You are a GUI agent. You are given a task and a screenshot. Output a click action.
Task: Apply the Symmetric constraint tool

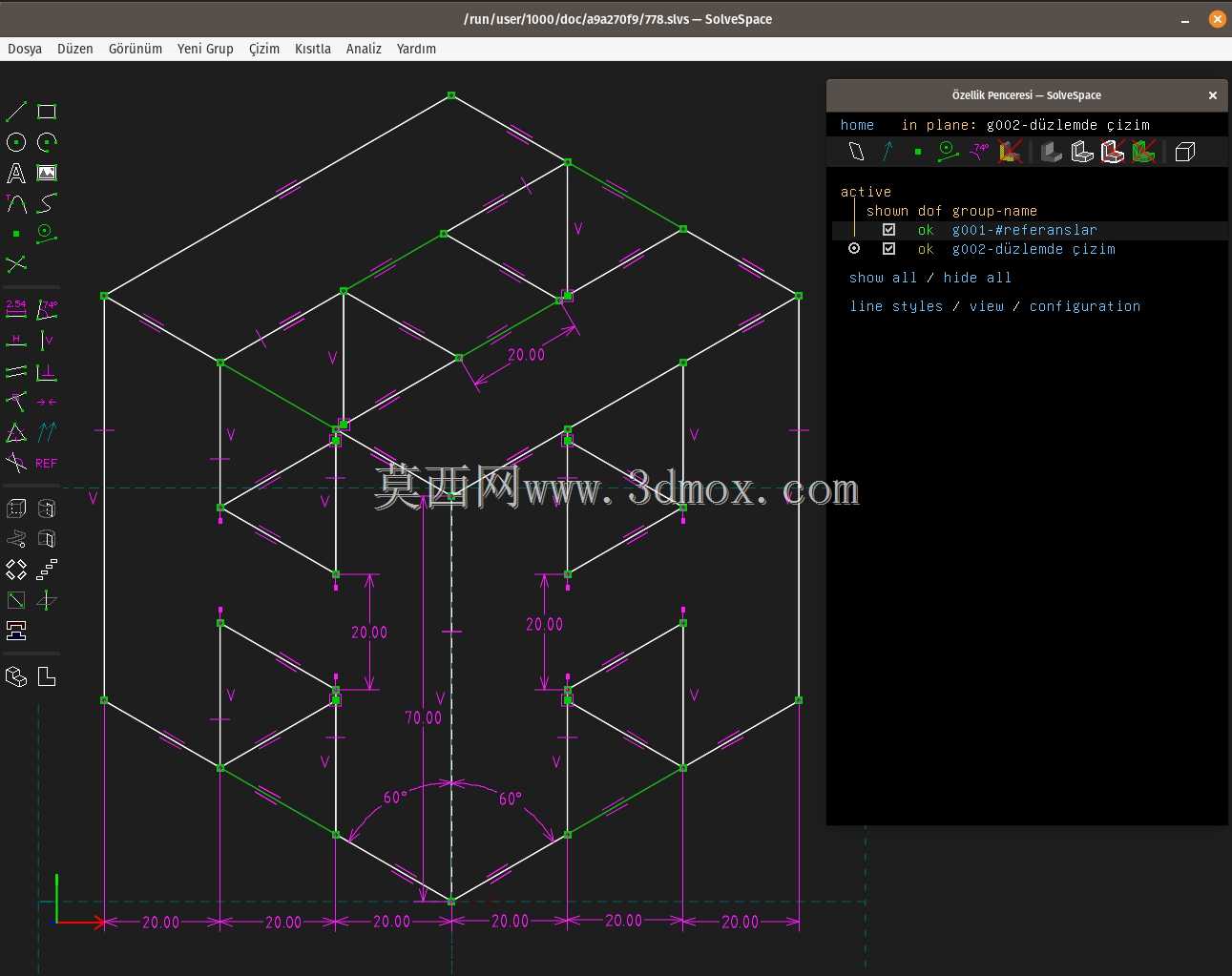[47, 402]
